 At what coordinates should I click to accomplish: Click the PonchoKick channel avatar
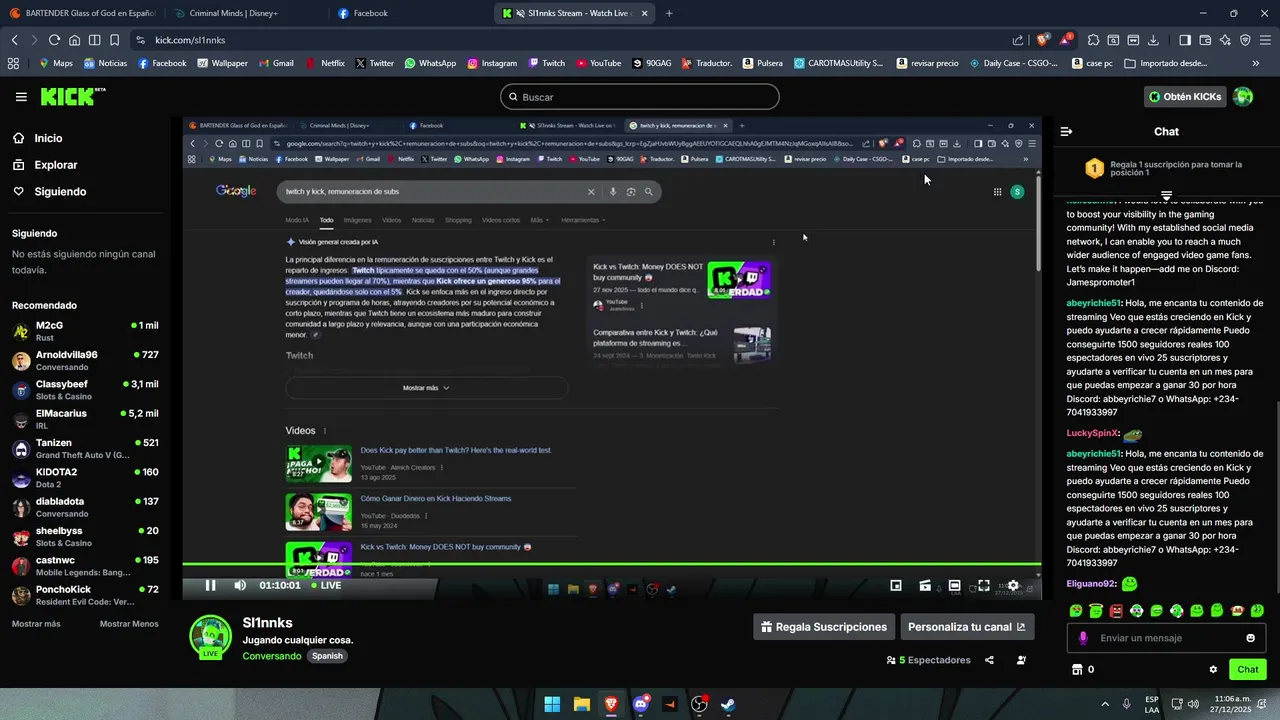point(21,596)
